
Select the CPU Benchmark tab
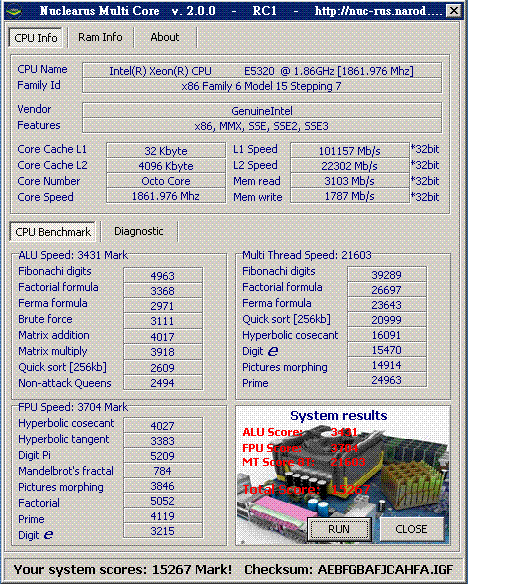pos(53,232)
